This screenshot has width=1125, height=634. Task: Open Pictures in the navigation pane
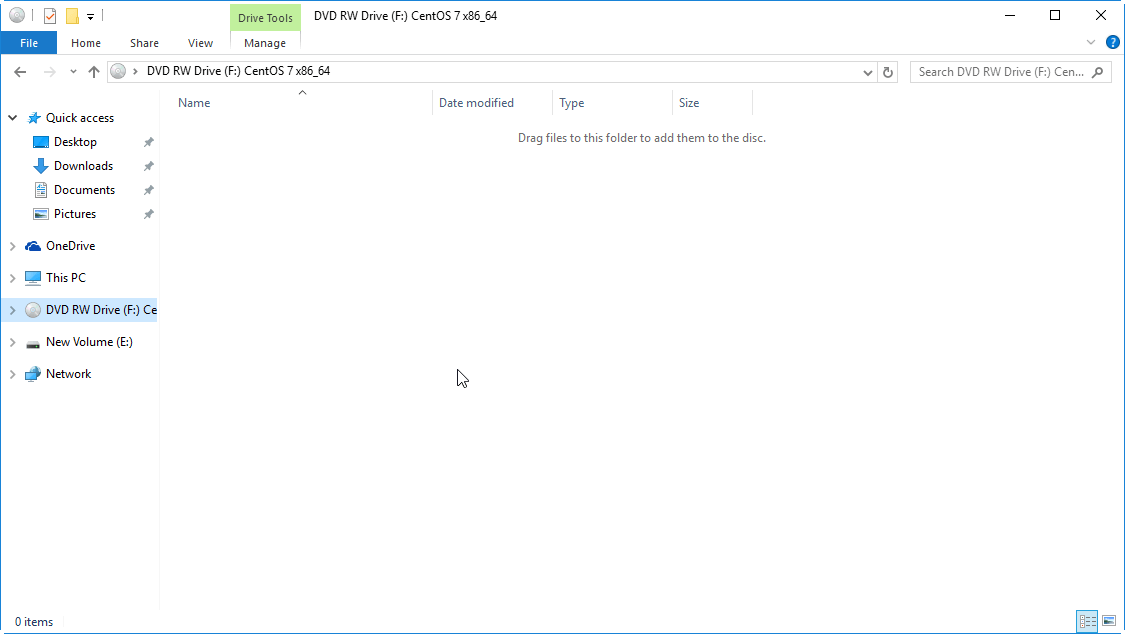(75, 214)
